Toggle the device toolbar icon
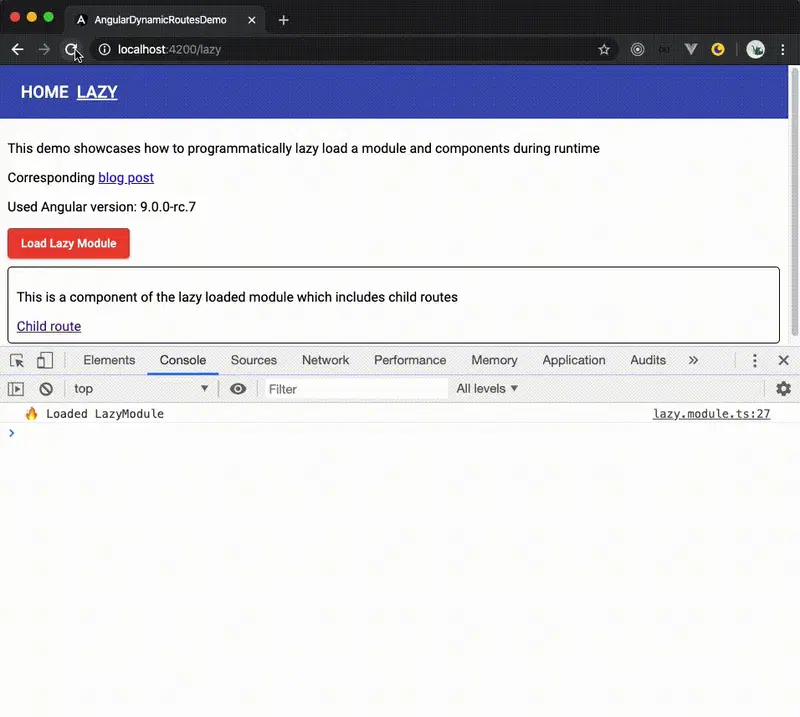800x717 pixels. pyautogui.click(x=45, y=360)
